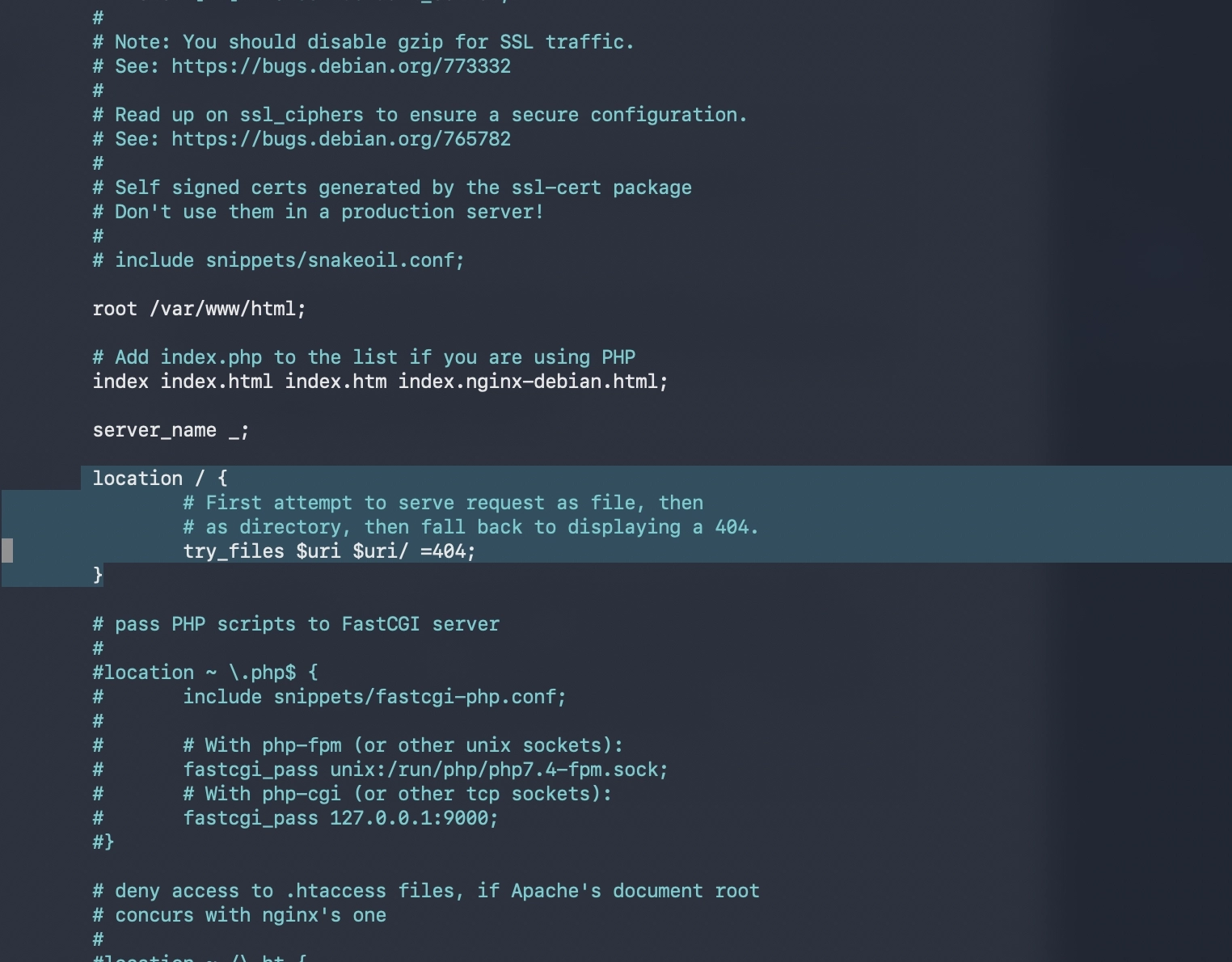Screen dimensions: 1232x962
Task: Click the '#location ~ \.php$ {' line
Action: pyautogui.click(x=205, y=673)
